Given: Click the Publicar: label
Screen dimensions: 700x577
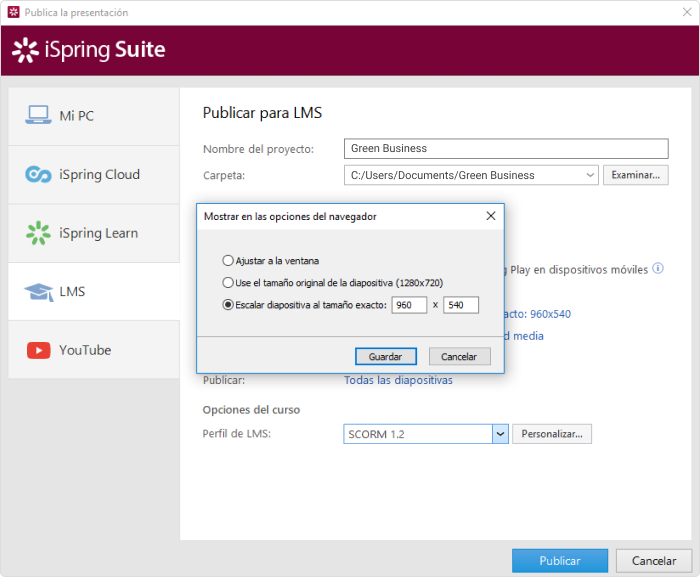Looking at the screenshot, I should 224,380.
